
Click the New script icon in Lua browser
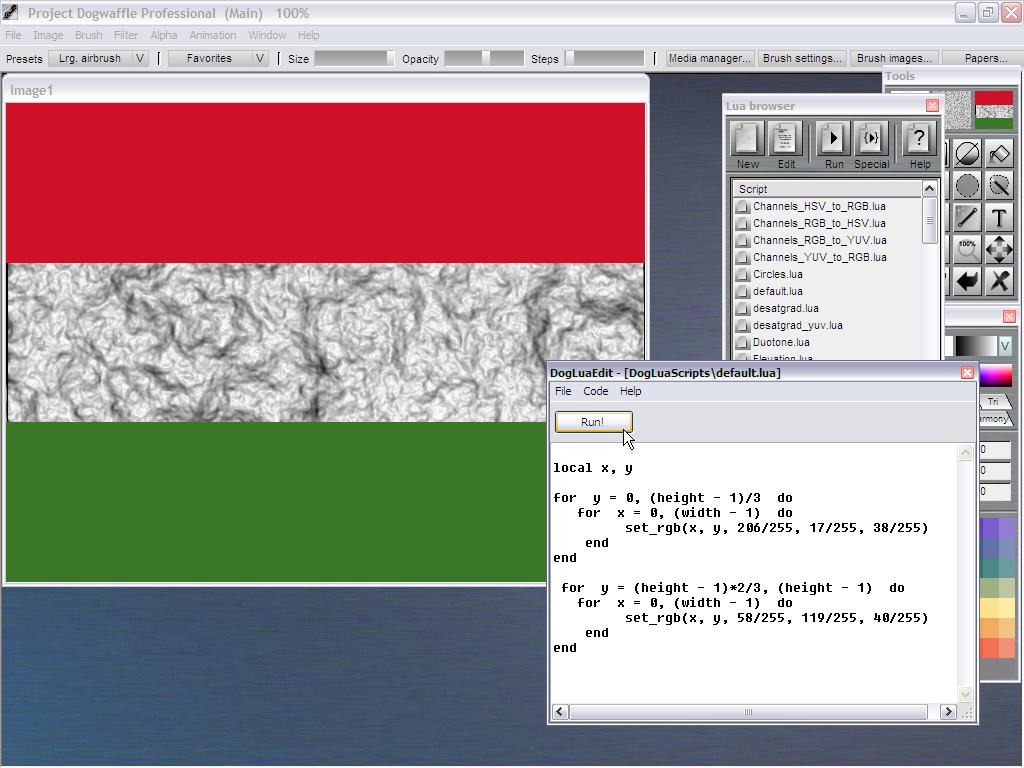(x=746, y=139)
